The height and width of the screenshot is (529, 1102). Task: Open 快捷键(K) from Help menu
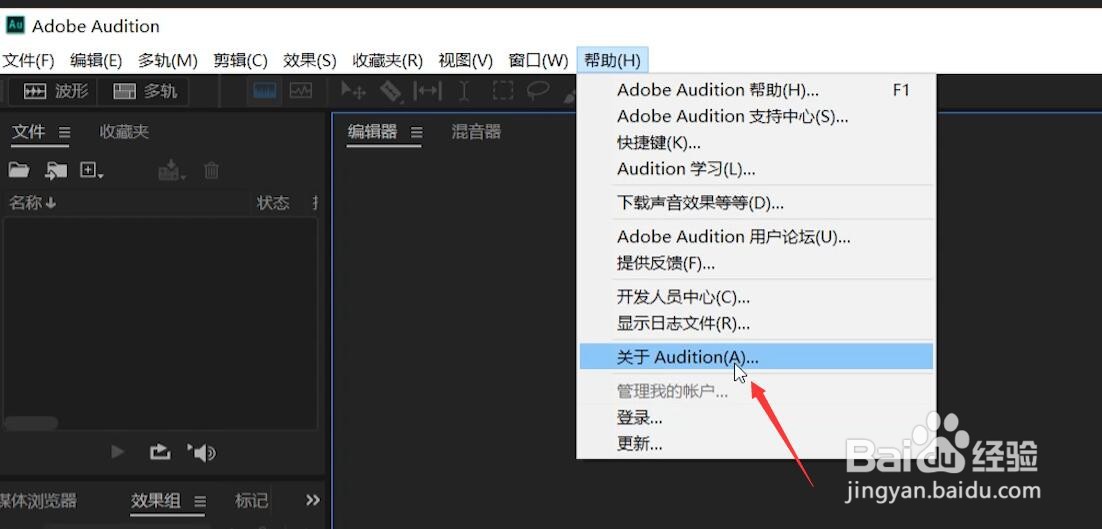click(756, 143)
